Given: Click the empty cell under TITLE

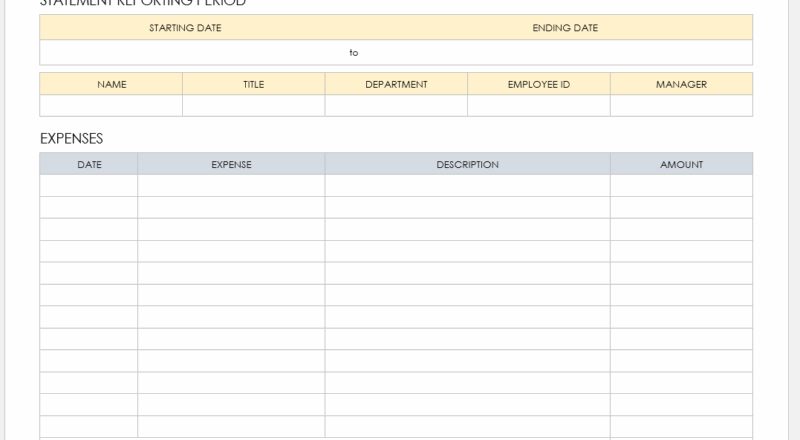Looking at the screenshot, I should [254, 106].
